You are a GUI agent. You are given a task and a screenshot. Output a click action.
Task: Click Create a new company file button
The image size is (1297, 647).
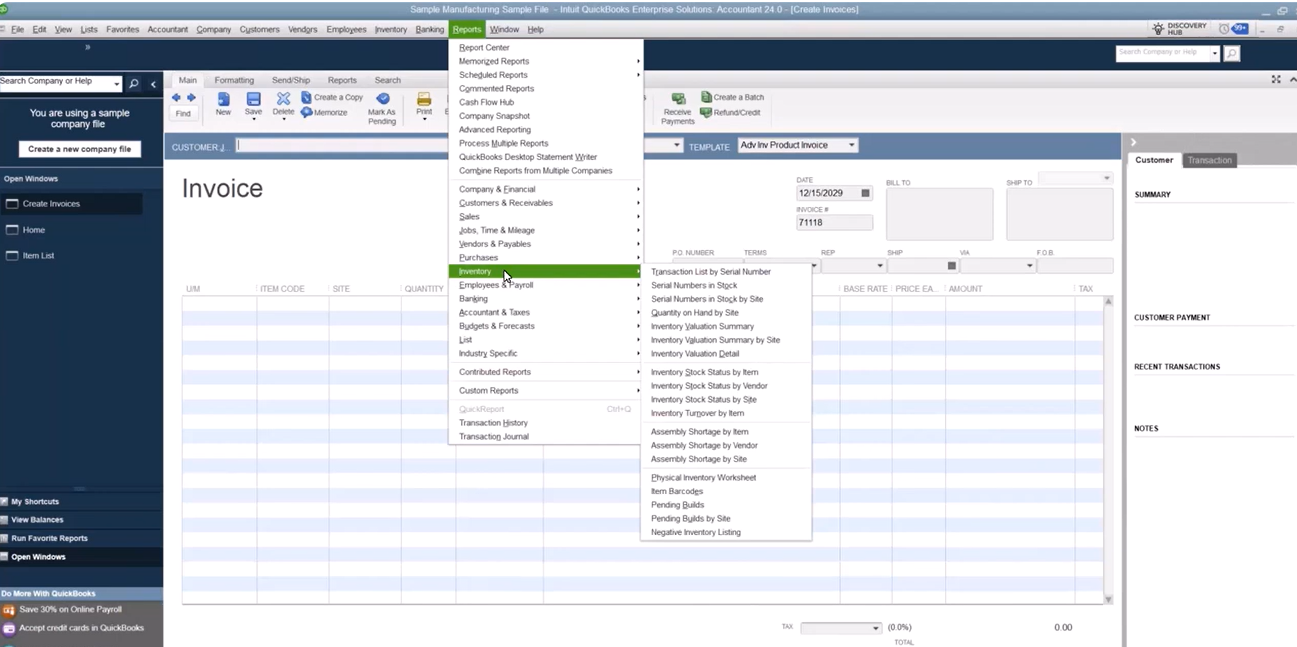click(79, 149)
